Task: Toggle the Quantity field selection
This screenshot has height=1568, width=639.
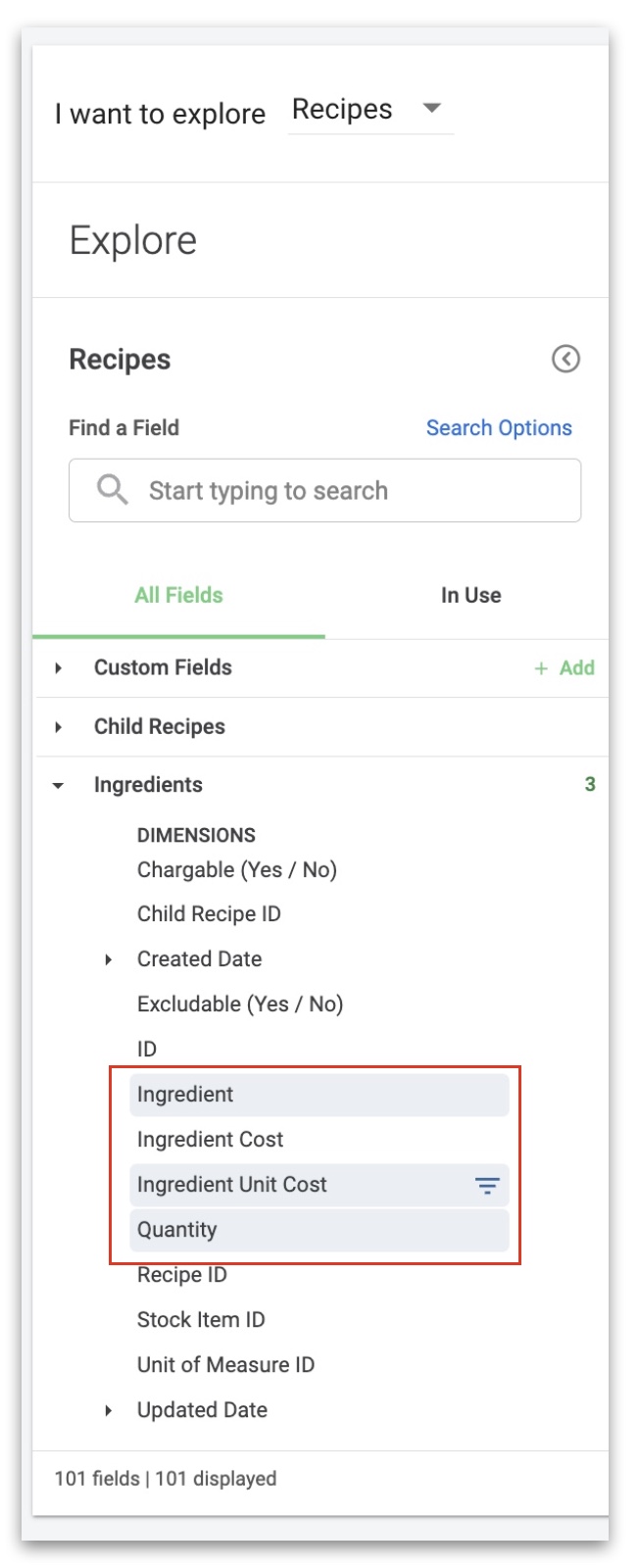Action: click(319, 1230)
